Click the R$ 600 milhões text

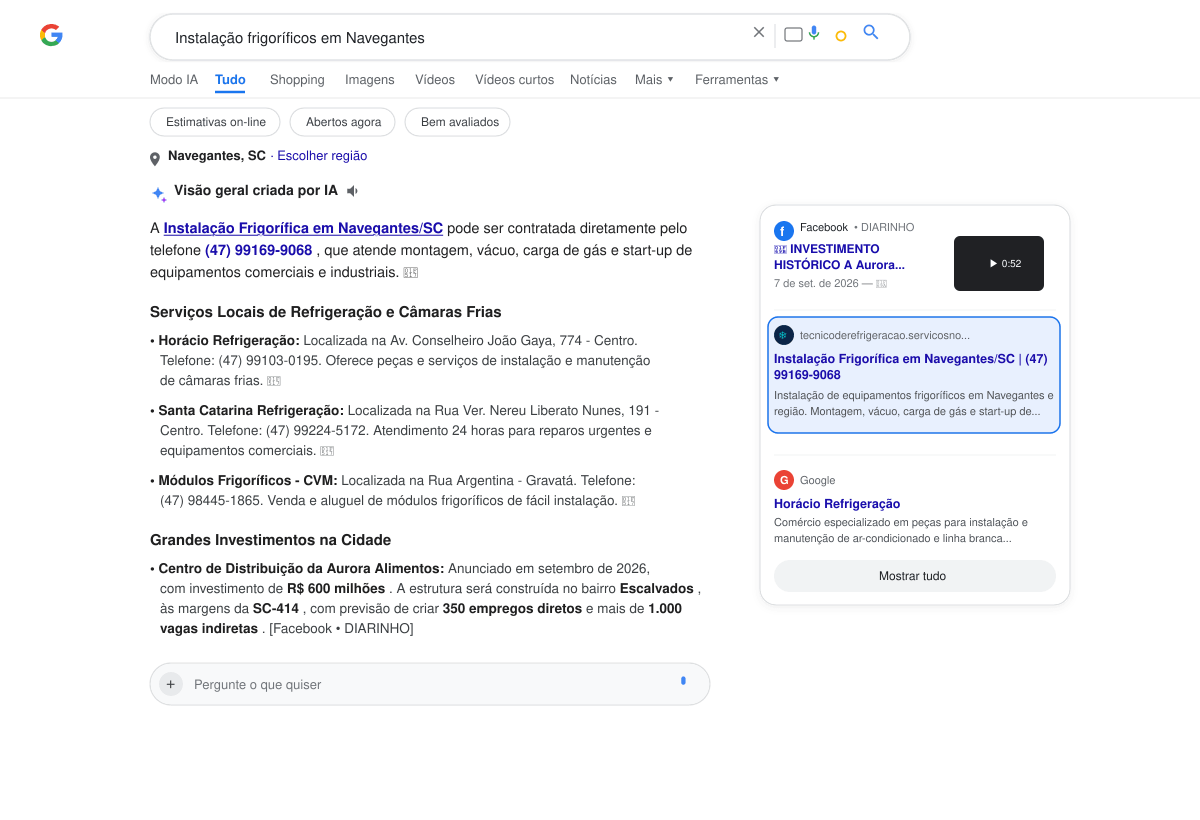[336, 589]
